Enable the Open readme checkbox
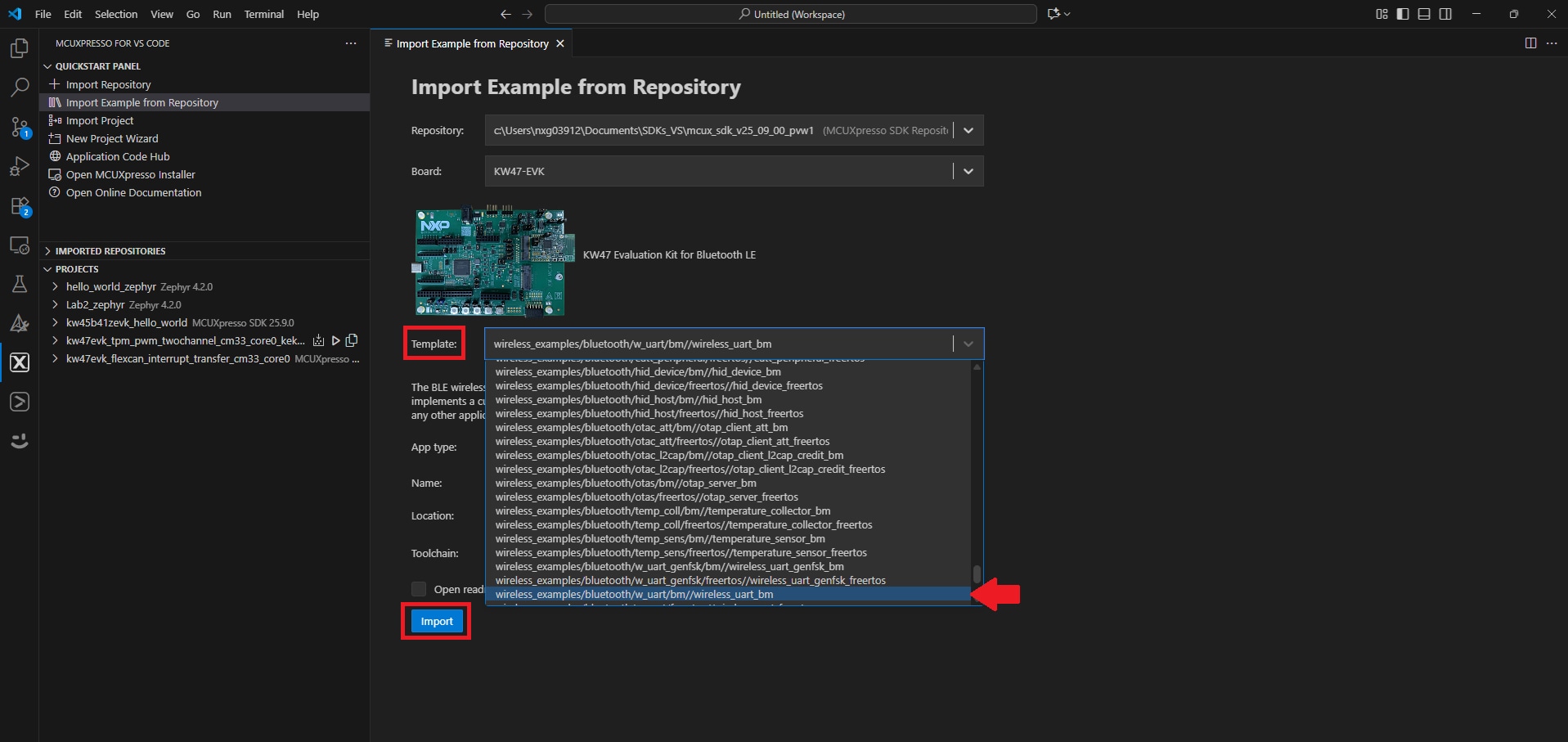The image size is (1568, 742). (418, 588)
